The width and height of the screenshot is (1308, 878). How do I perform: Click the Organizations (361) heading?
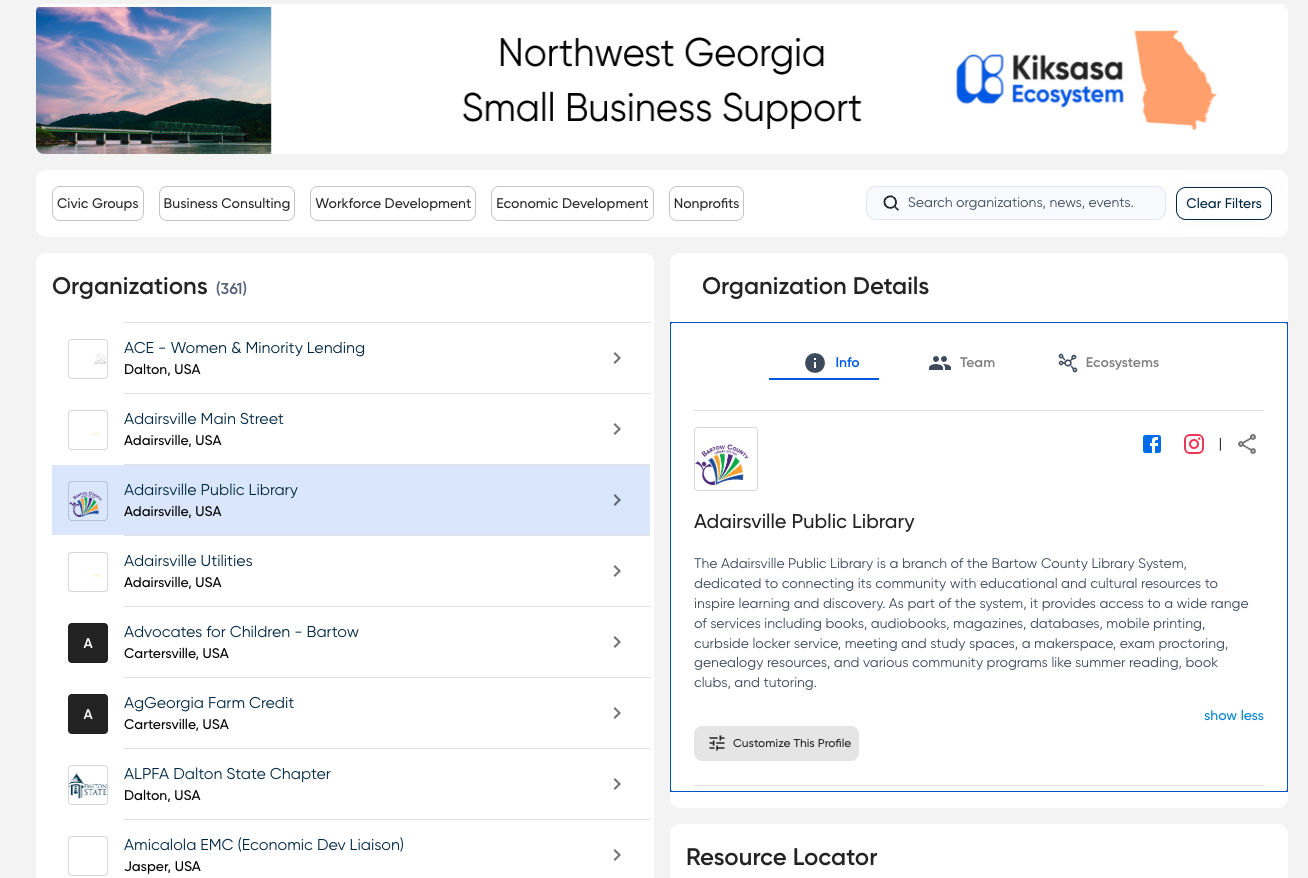[150, 287]
